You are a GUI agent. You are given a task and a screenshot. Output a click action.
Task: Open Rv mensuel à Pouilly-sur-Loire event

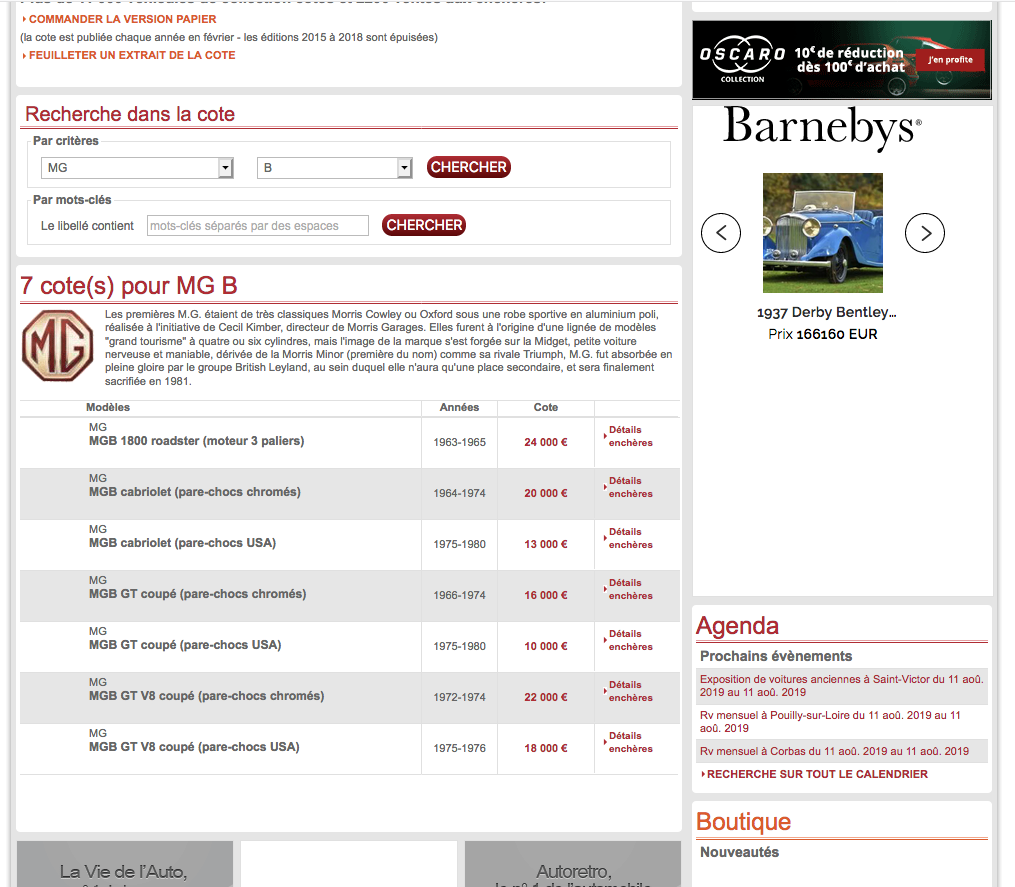(830, 722)
